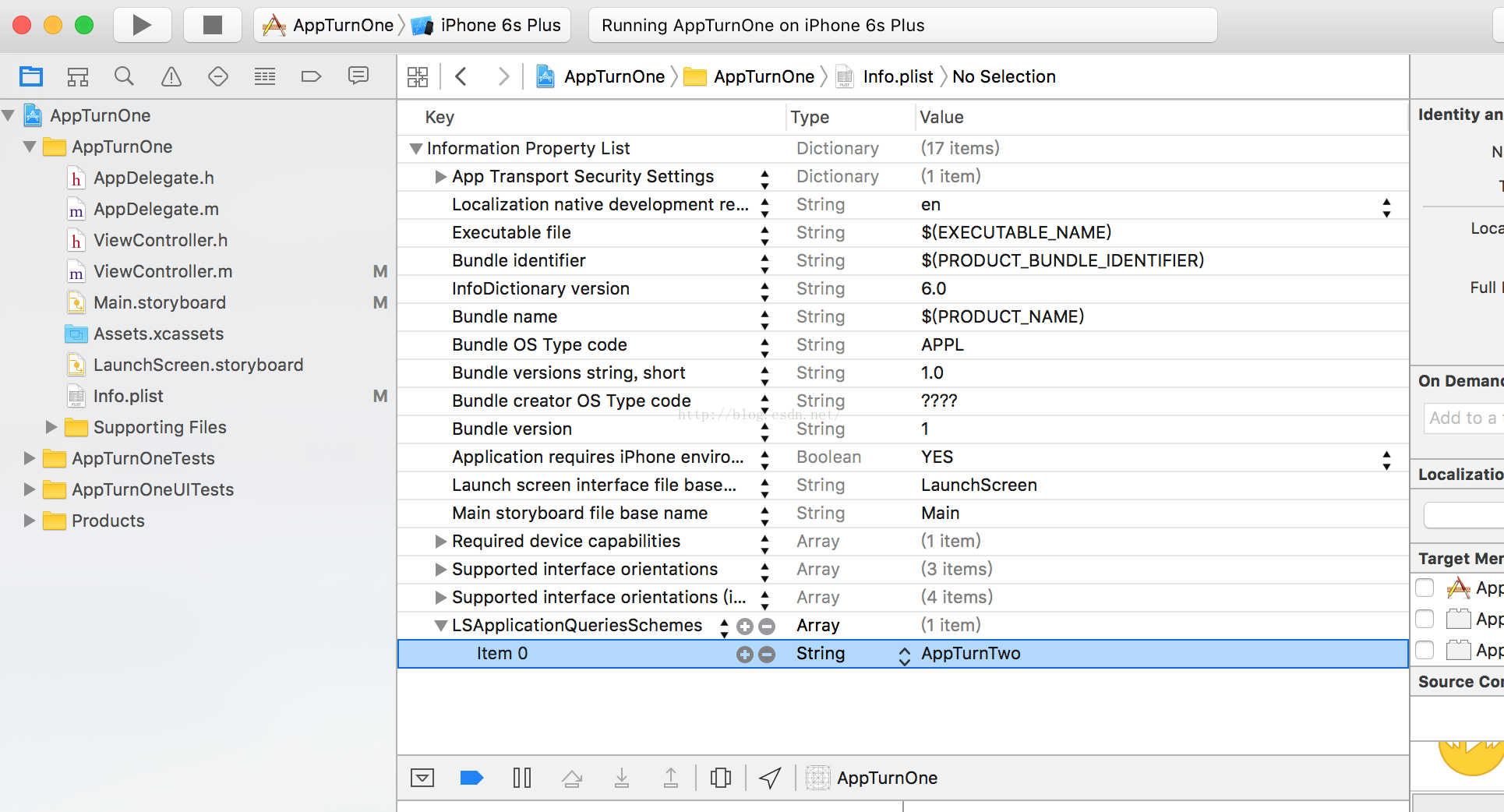
Task: Show the Breakpoint navigator
Action: (x=311, y=76)
